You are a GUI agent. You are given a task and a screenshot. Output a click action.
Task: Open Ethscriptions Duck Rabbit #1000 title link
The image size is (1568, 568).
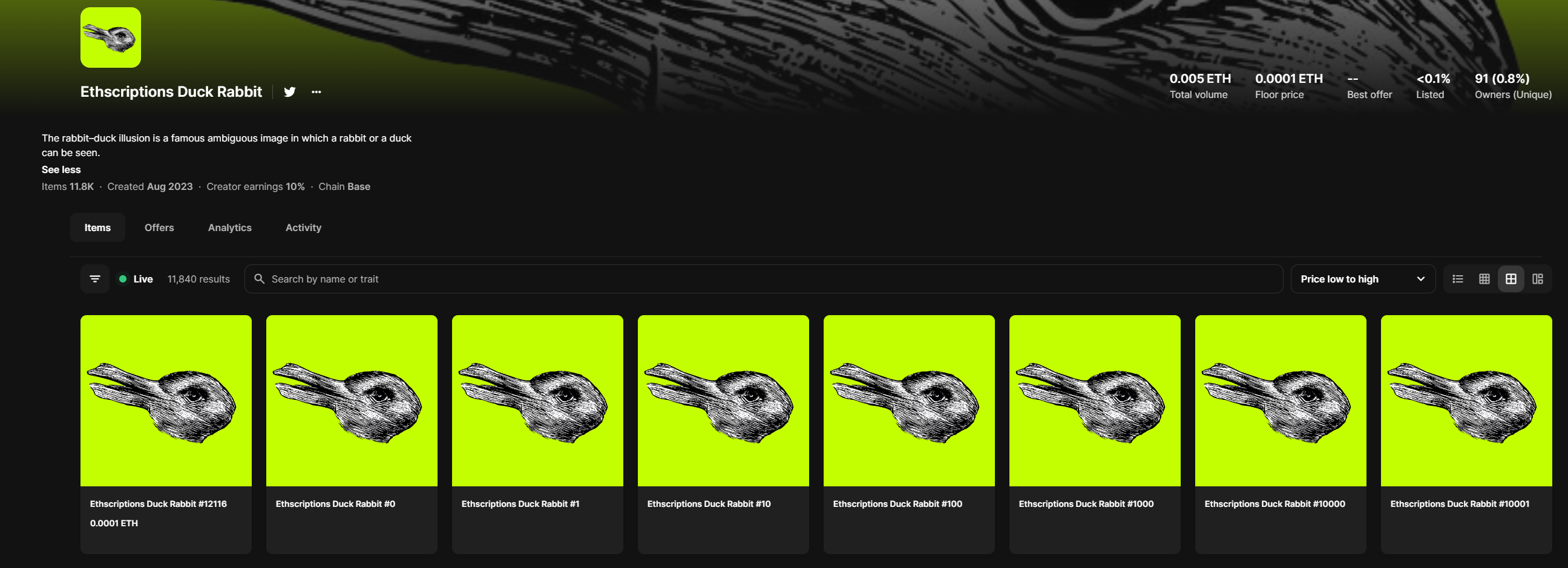click(1086, 503)
